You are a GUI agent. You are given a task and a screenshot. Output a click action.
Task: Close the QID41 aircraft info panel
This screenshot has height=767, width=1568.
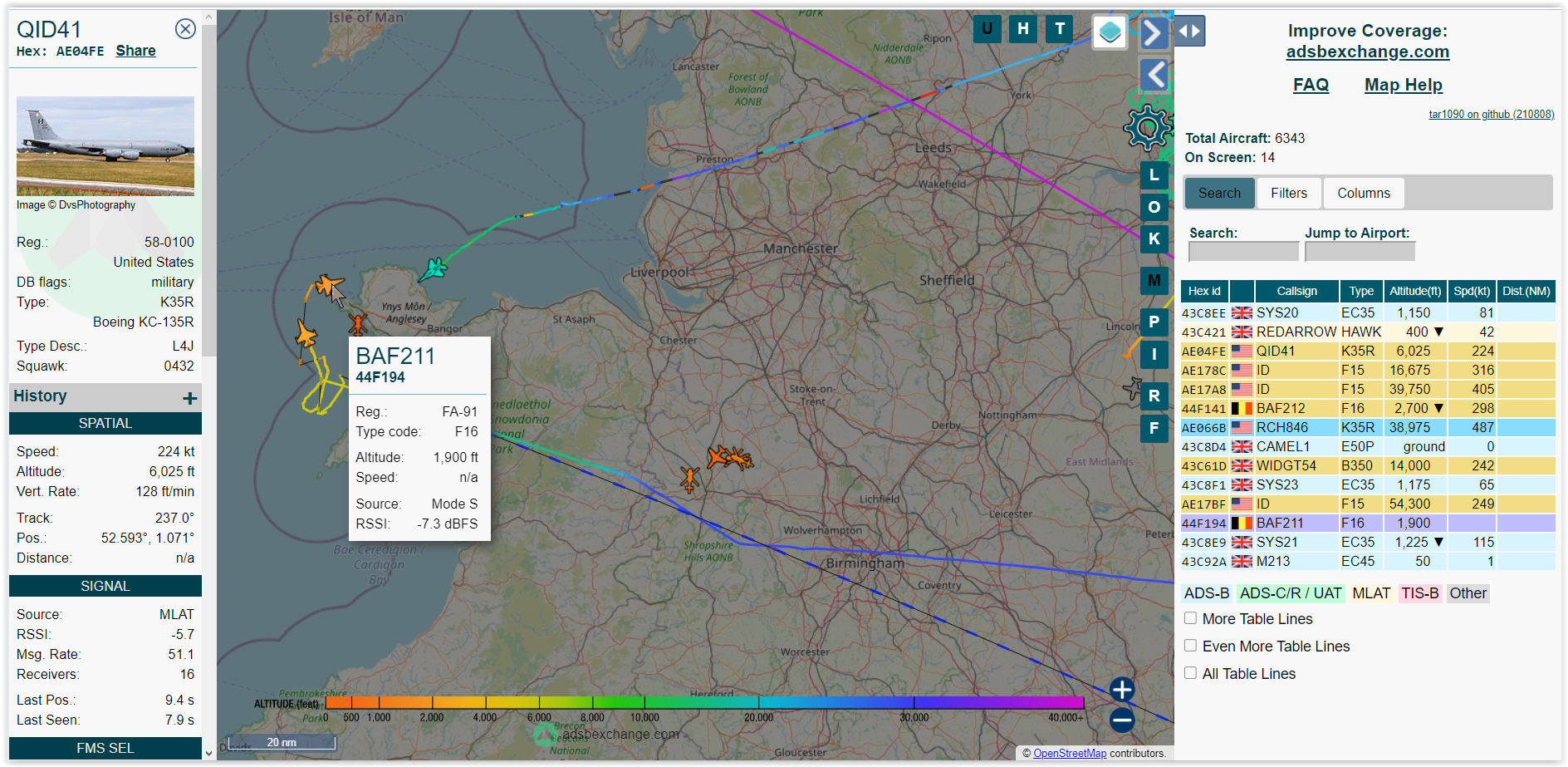pyautogui.click(x=185, y=29)
